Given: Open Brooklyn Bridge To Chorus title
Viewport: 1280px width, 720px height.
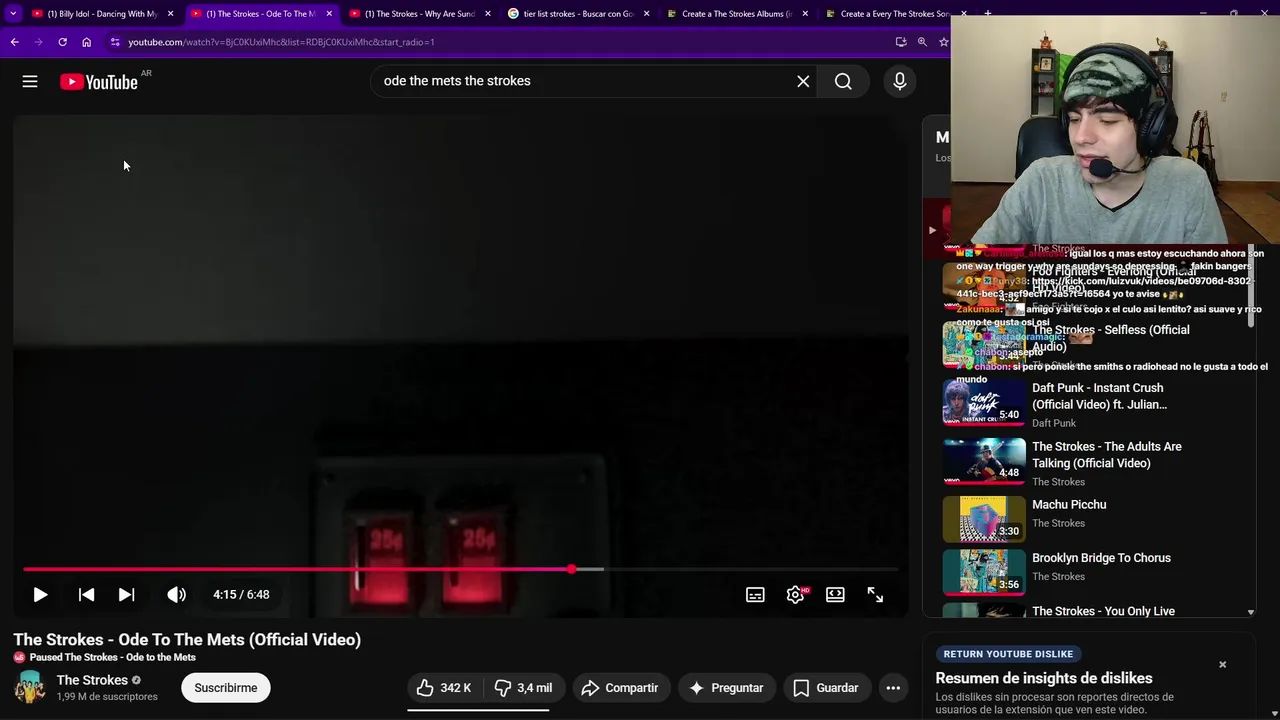Looking at the screenshot, I should [x=1101, y=558].
